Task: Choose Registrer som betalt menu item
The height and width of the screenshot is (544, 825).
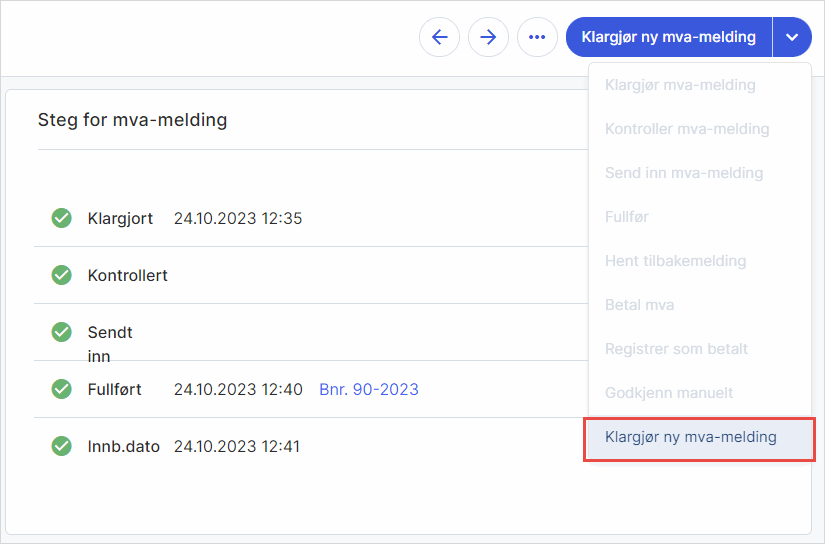Action: 676,349
